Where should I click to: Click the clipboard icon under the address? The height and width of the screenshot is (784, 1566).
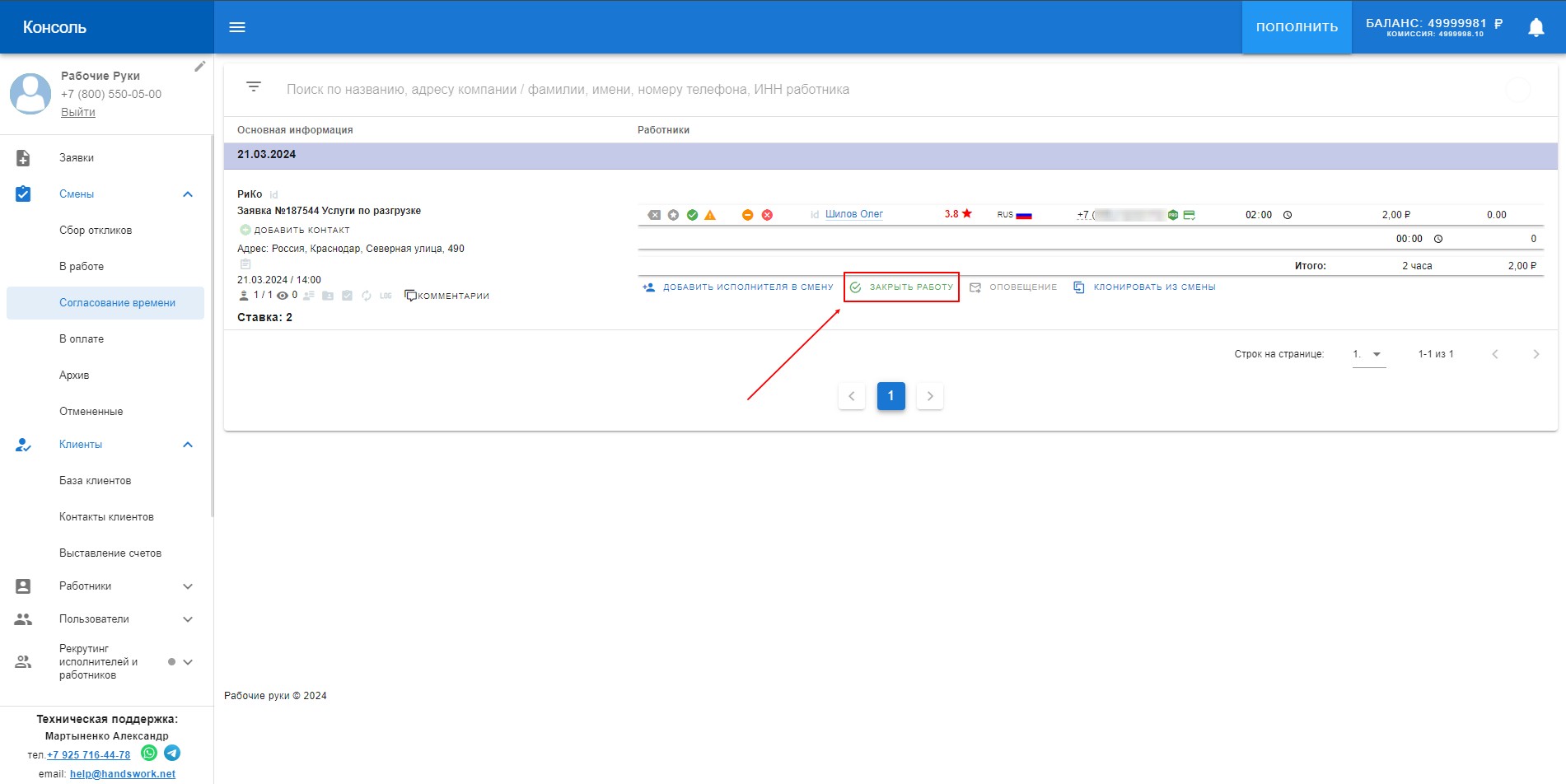pyautogui.click(x=245, y=264)
